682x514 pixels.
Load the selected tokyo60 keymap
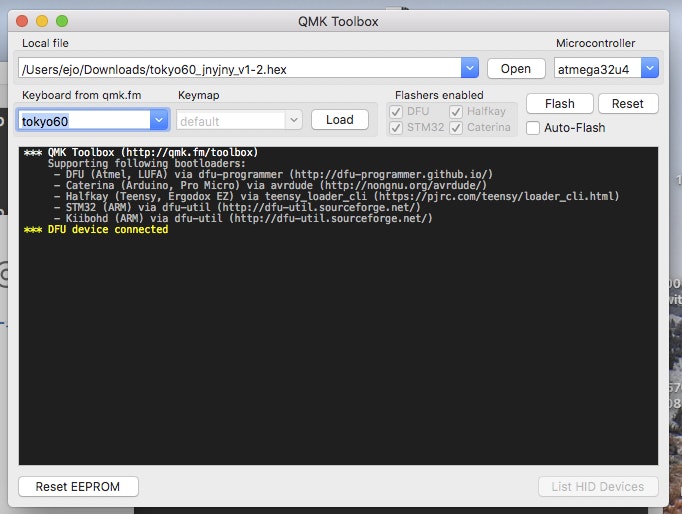point(339,119)
